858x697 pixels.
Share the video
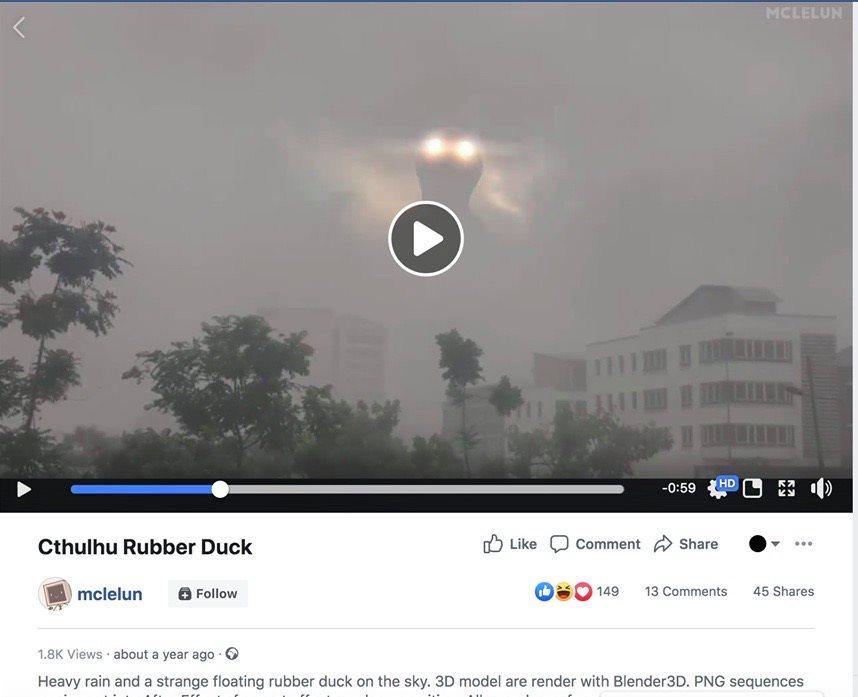686,544
